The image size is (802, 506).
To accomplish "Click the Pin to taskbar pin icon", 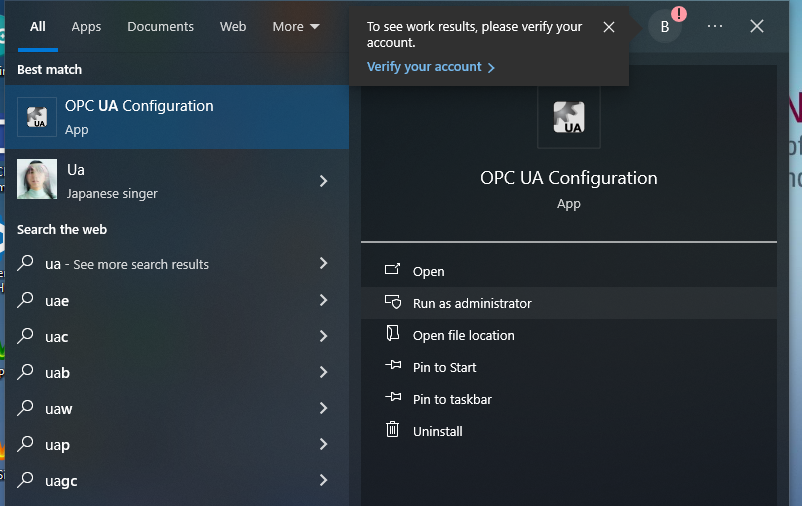I will 393,399.
